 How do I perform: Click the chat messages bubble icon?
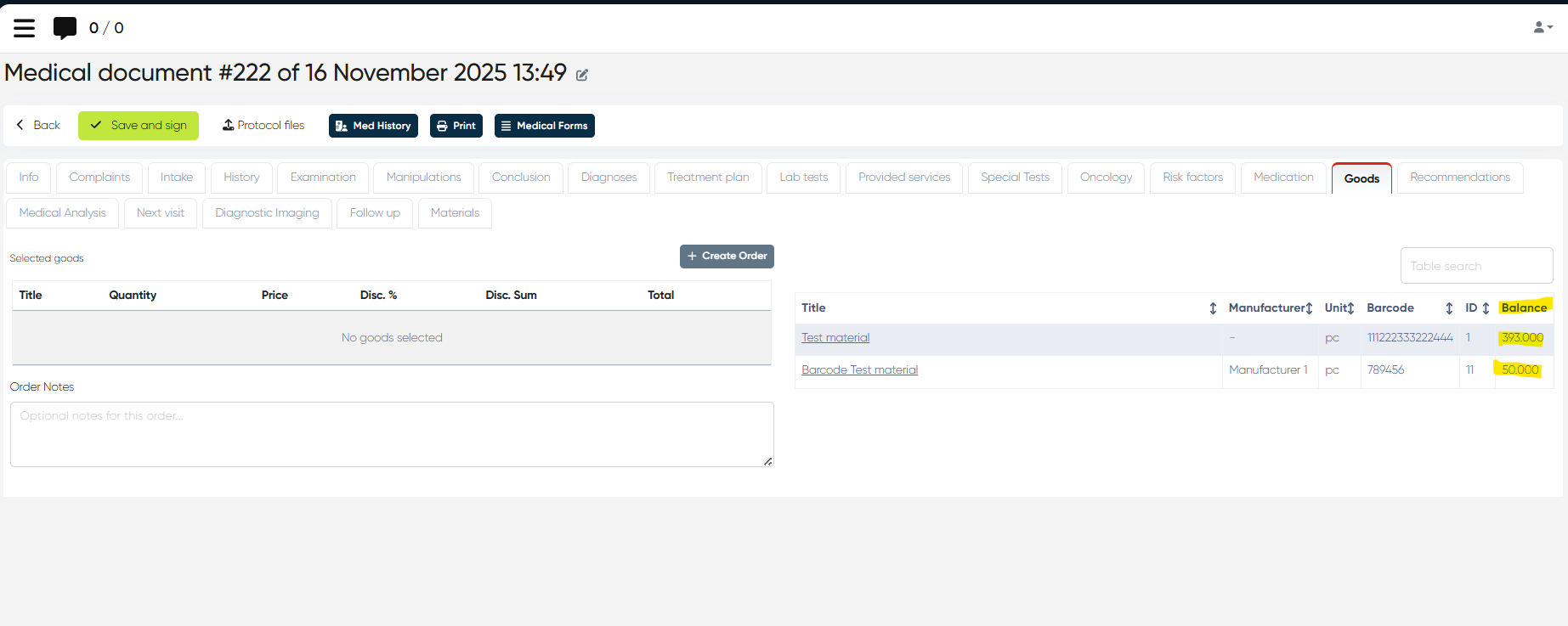(x=65, y=28)
